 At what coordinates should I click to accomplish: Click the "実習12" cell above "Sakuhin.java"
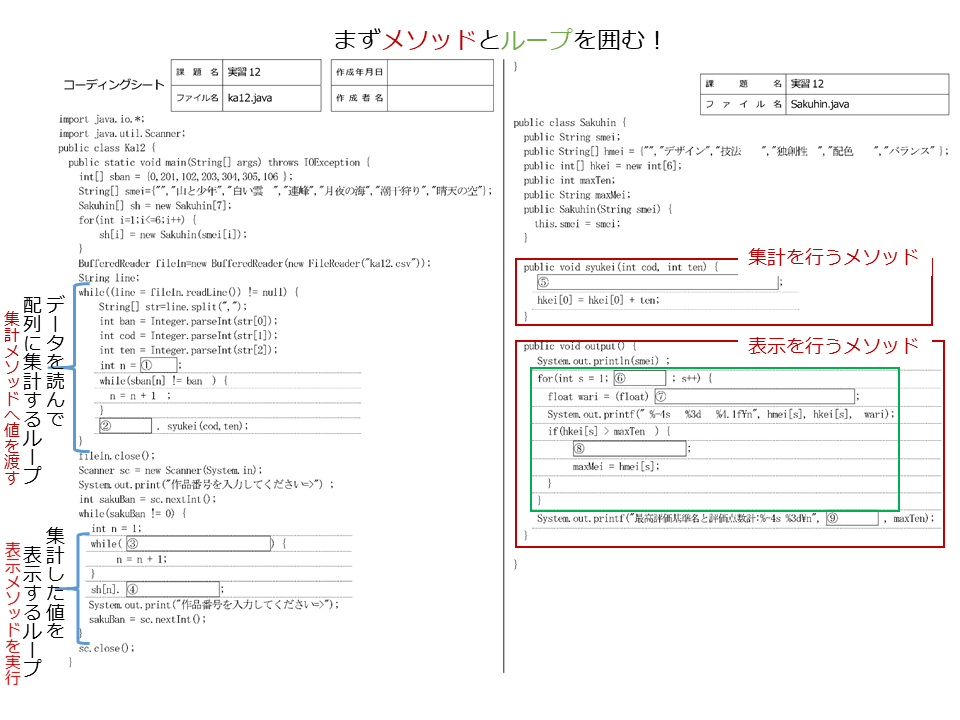(x=867, y=84)
